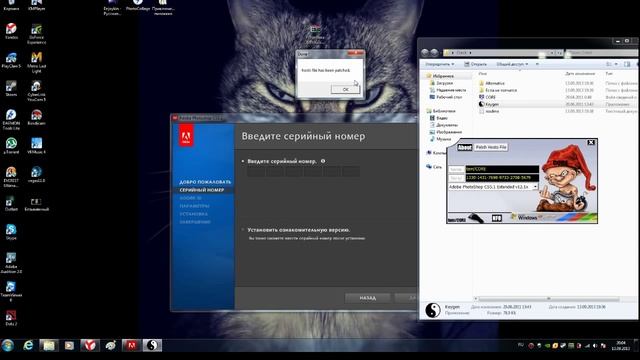The width and height of the screenshot is (640, 360).
Task: Select the readme file in the file list
Action: click(x=492, y=111)
